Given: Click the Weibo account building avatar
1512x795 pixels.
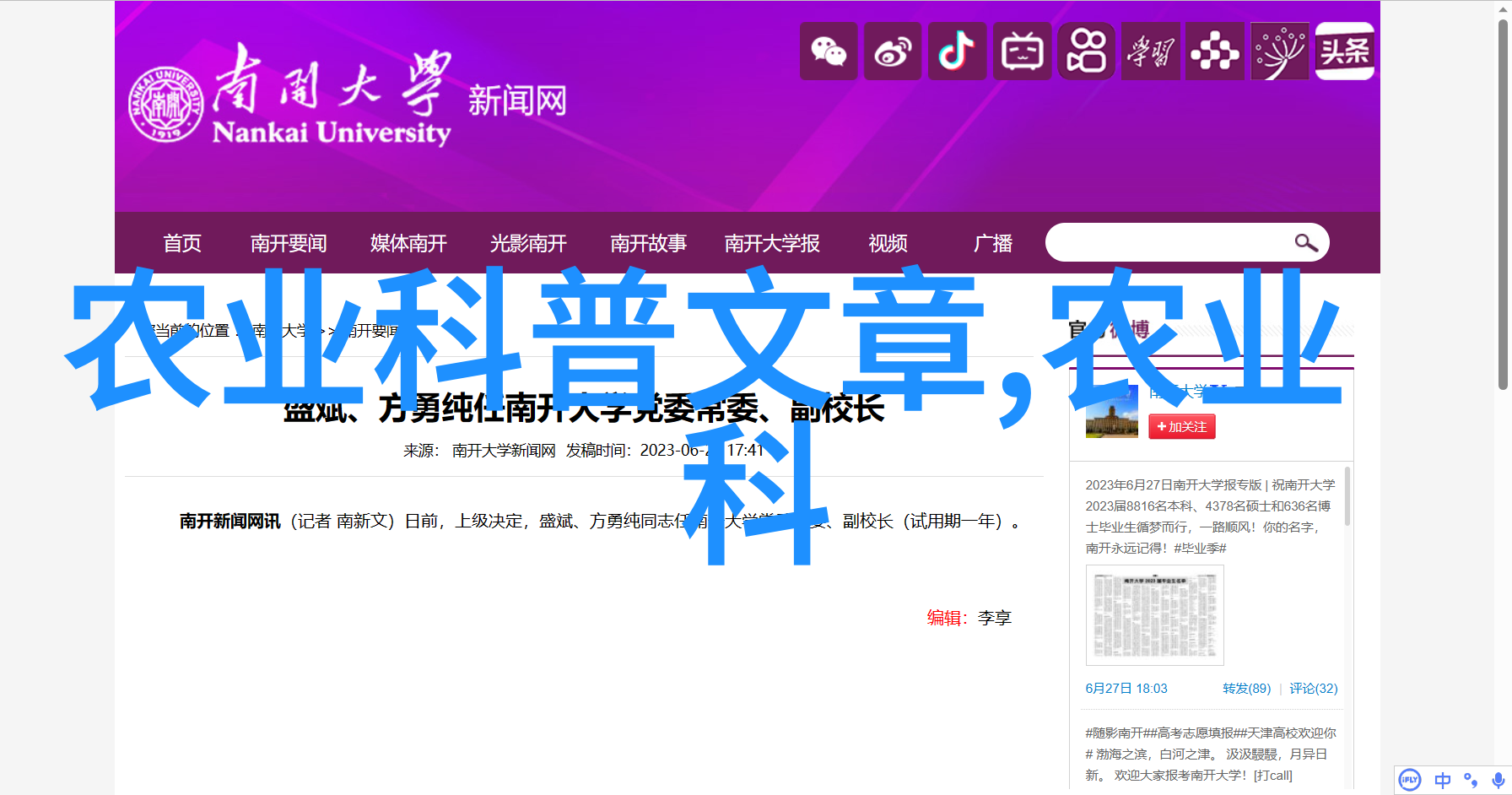Looking at the screenshot, I should coord(1111,412).
